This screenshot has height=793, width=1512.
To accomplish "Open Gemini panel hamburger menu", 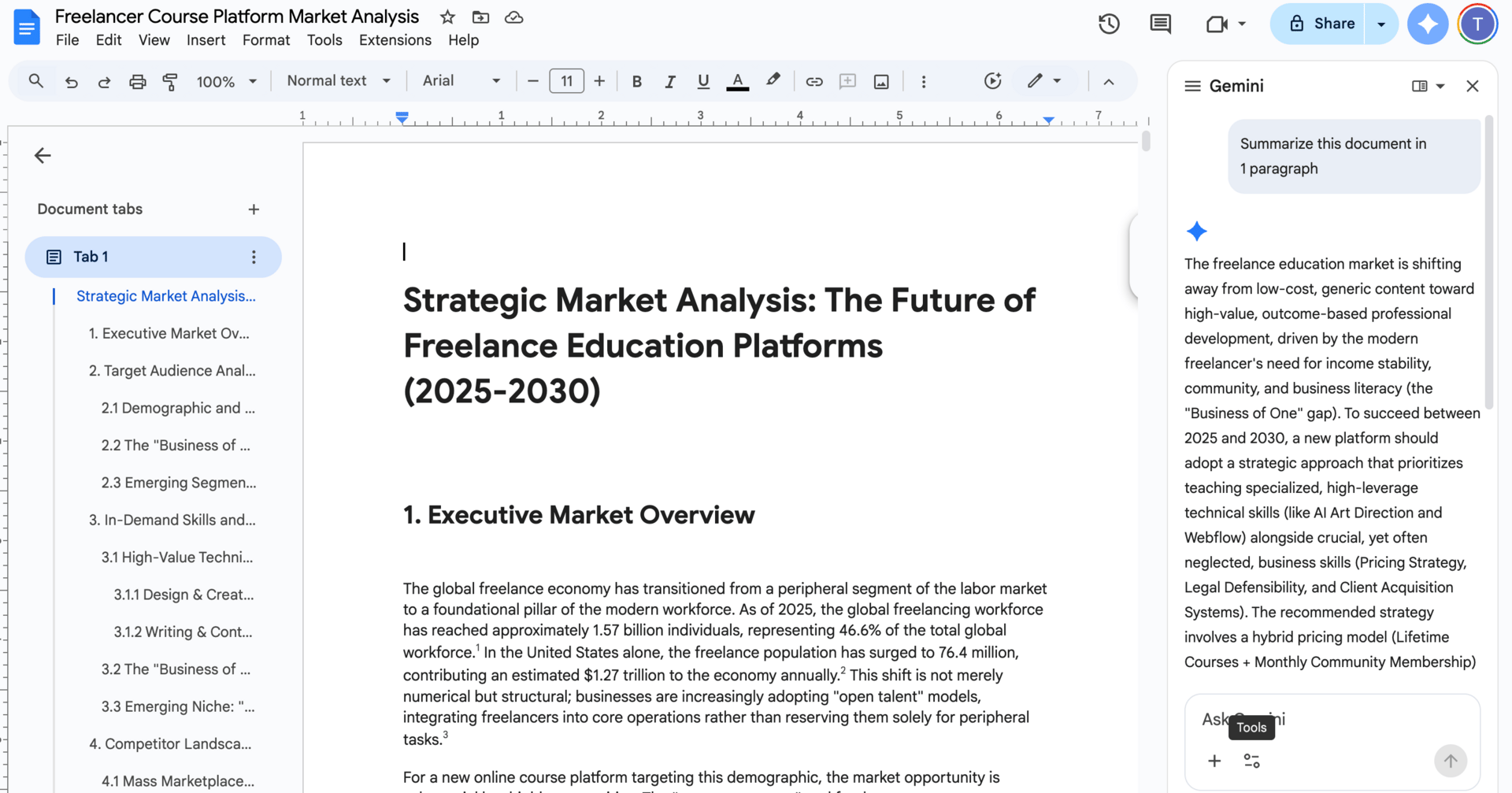I will tap(1192, 86).
